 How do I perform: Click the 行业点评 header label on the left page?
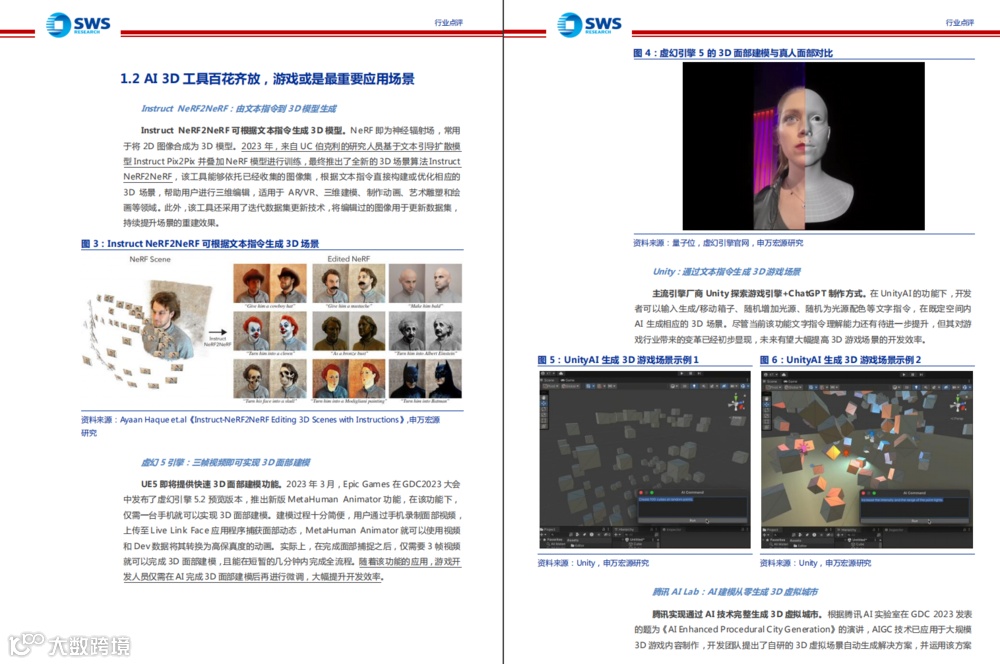pos(448,22)
